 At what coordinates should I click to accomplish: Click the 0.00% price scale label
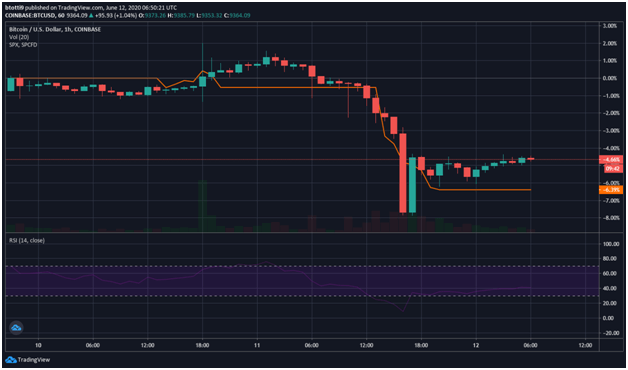point(610,78)
